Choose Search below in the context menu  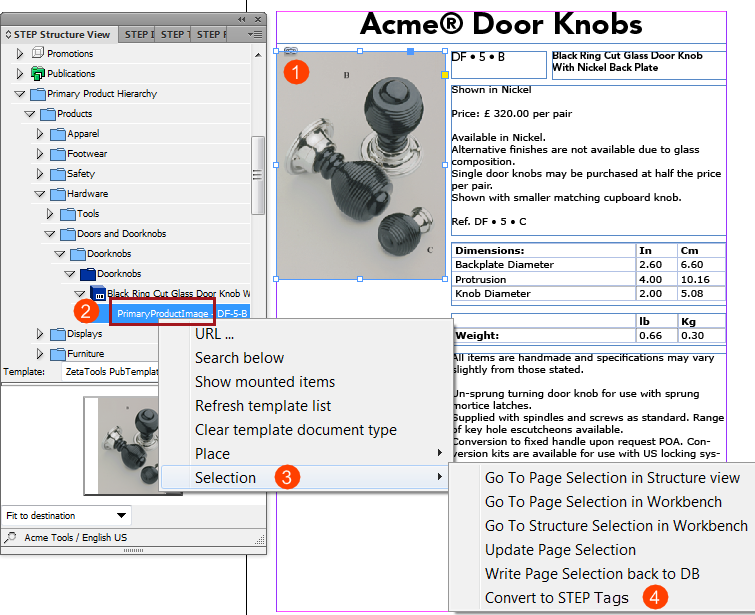tap(305, 358)
